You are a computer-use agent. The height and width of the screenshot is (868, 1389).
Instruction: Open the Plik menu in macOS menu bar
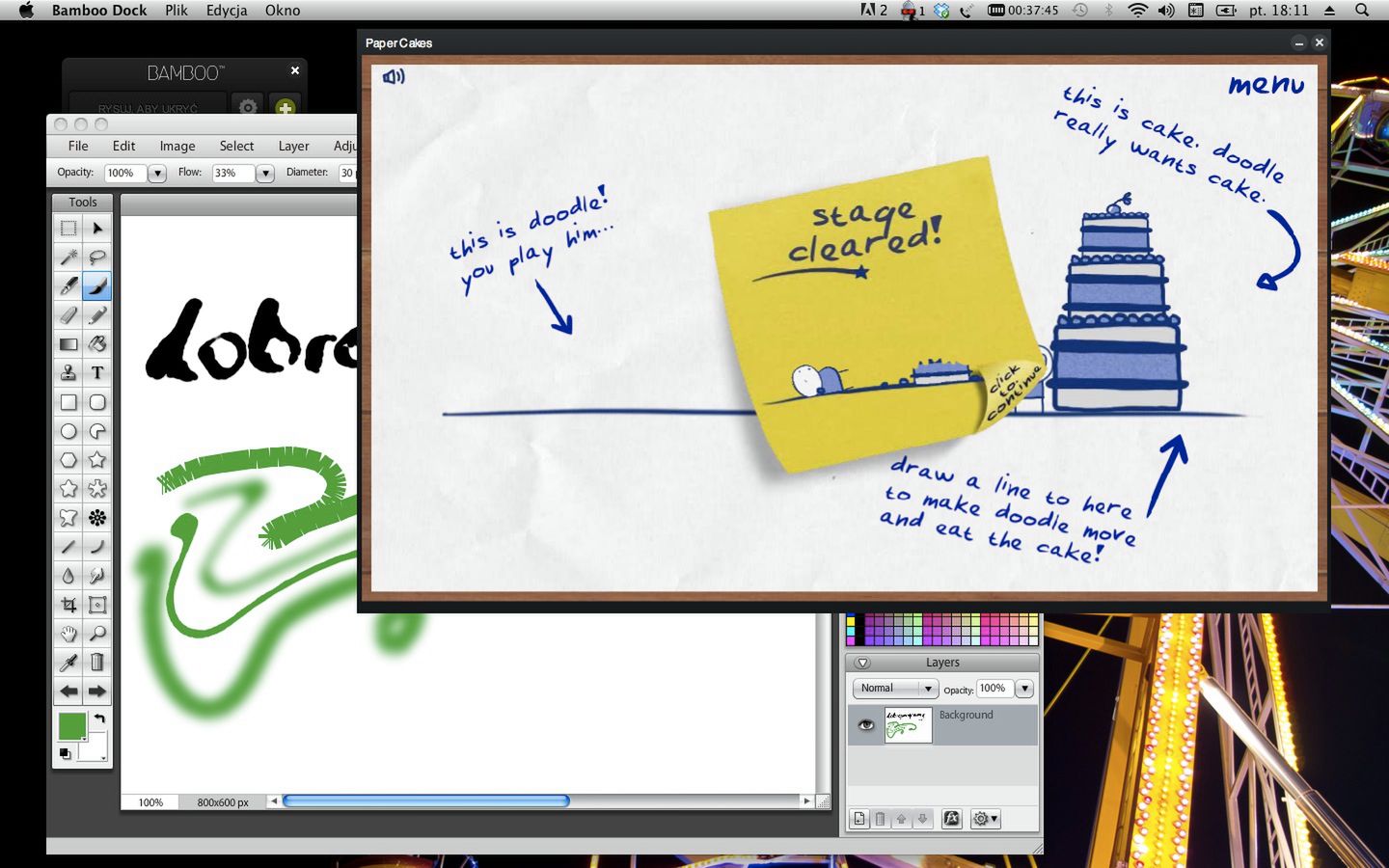pyautogui.click(x=177, y=11)
